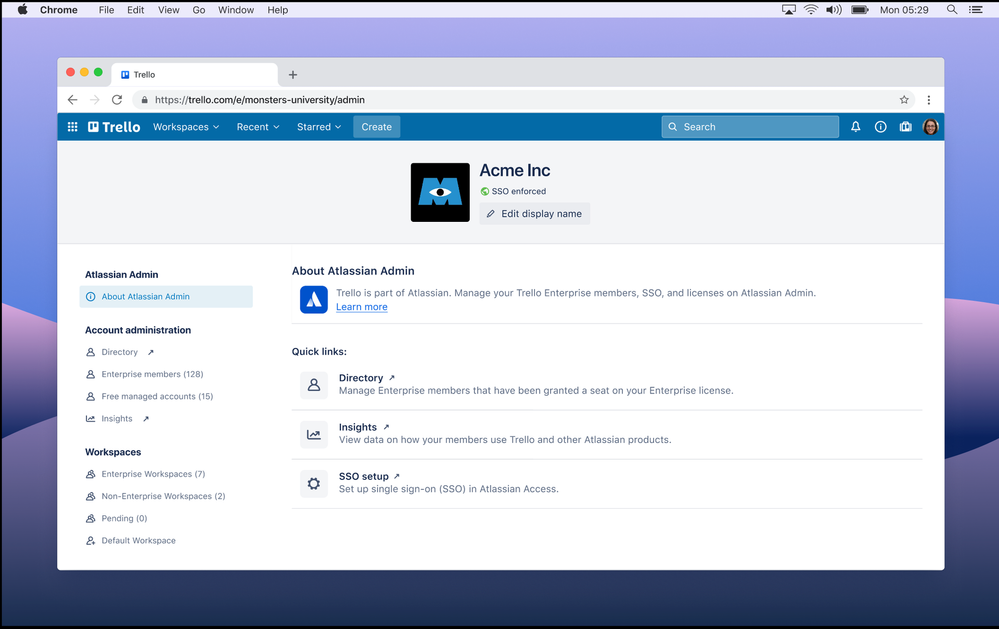This screenshot has width=999, height=629.
Task: Expand the Workspaces dropdown
Action: [186, 127]
